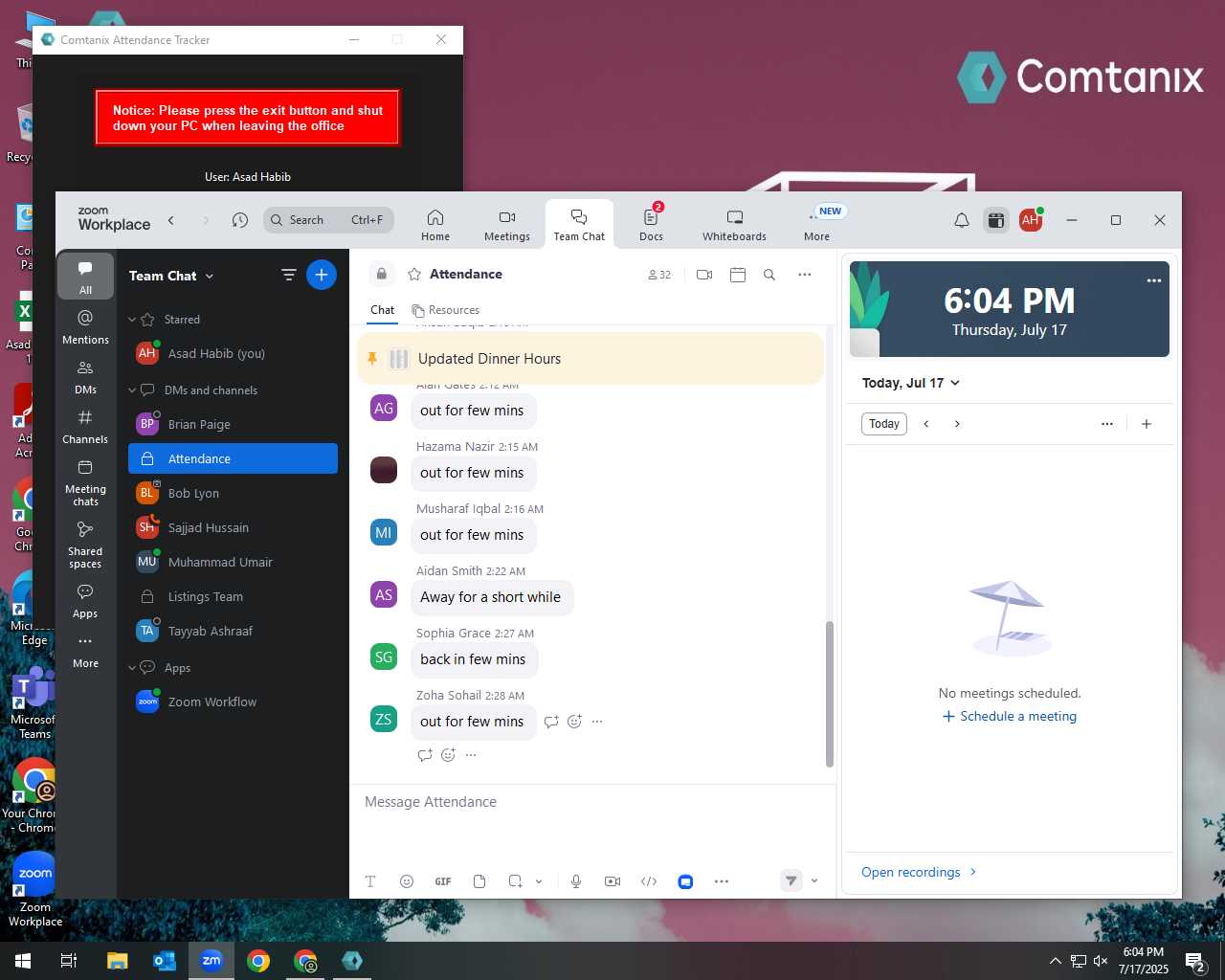Click the Message Attendance input field
Viewport: 1225px width, 980px height.
click(x=592, y=802)
